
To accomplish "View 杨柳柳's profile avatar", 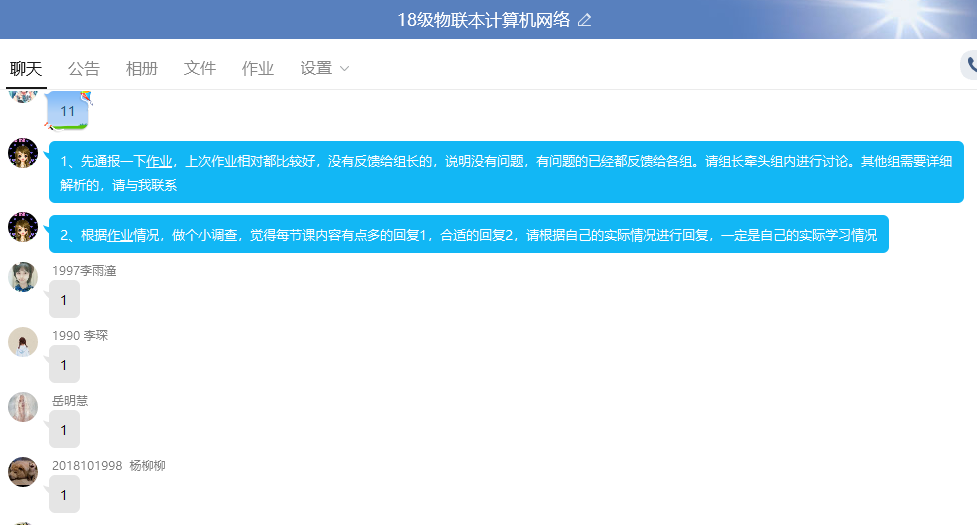I will tap(23, 472).
